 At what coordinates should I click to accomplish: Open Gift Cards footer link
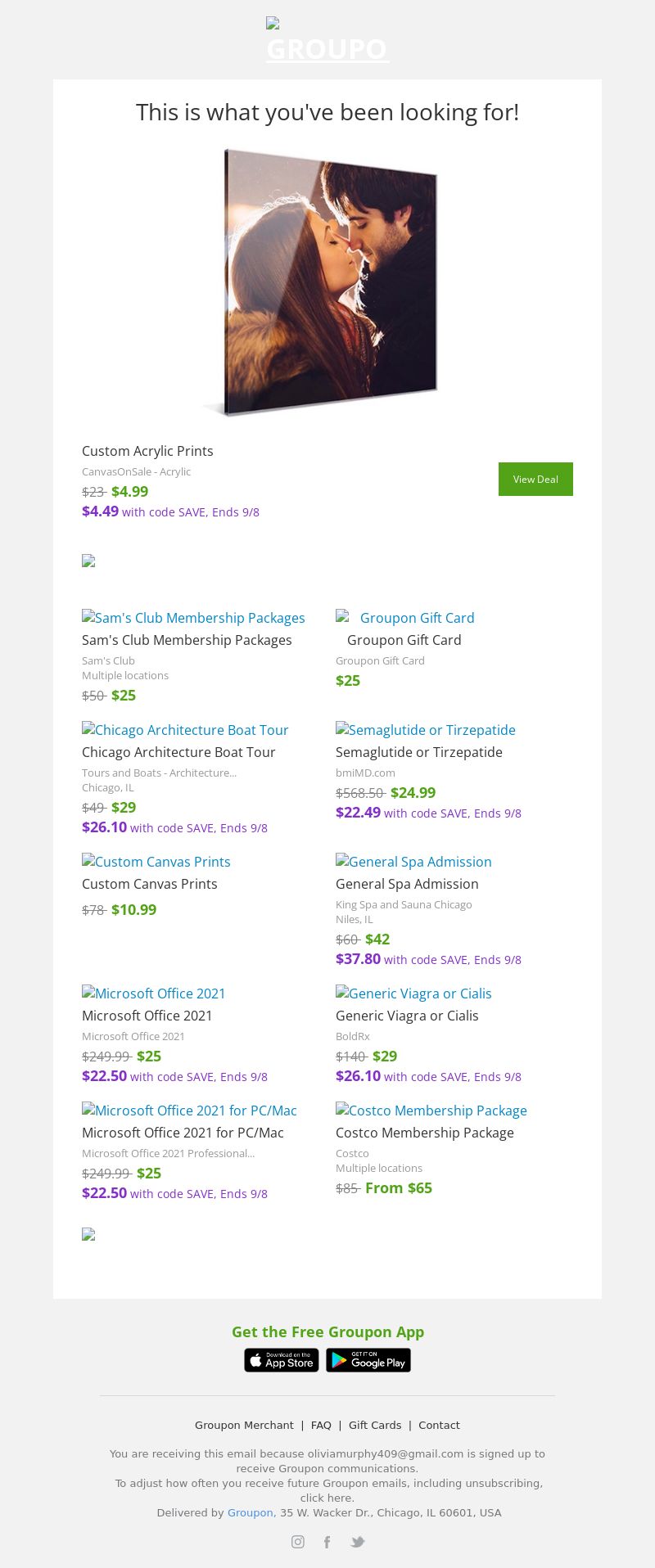tap(375, 1425)
